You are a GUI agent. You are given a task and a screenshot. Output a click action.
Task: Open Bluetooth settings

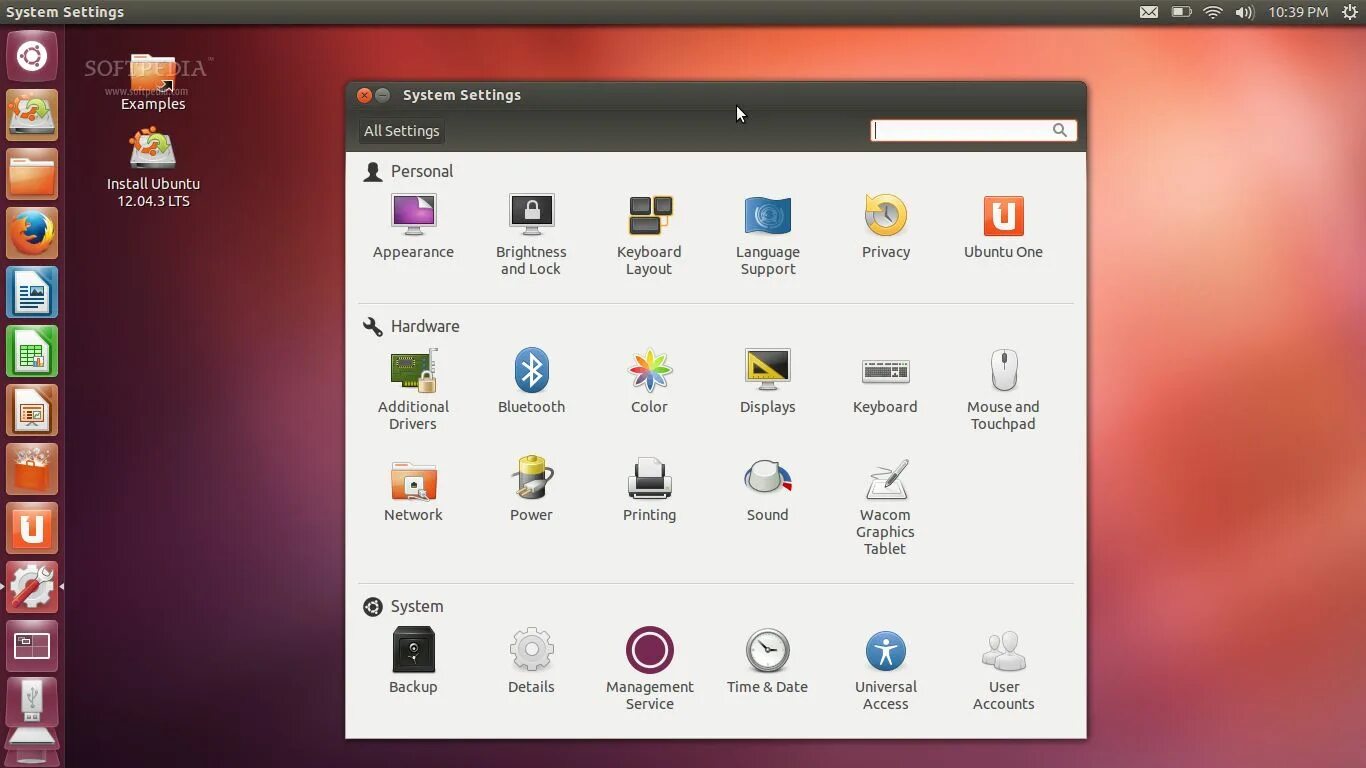(531, 383)
